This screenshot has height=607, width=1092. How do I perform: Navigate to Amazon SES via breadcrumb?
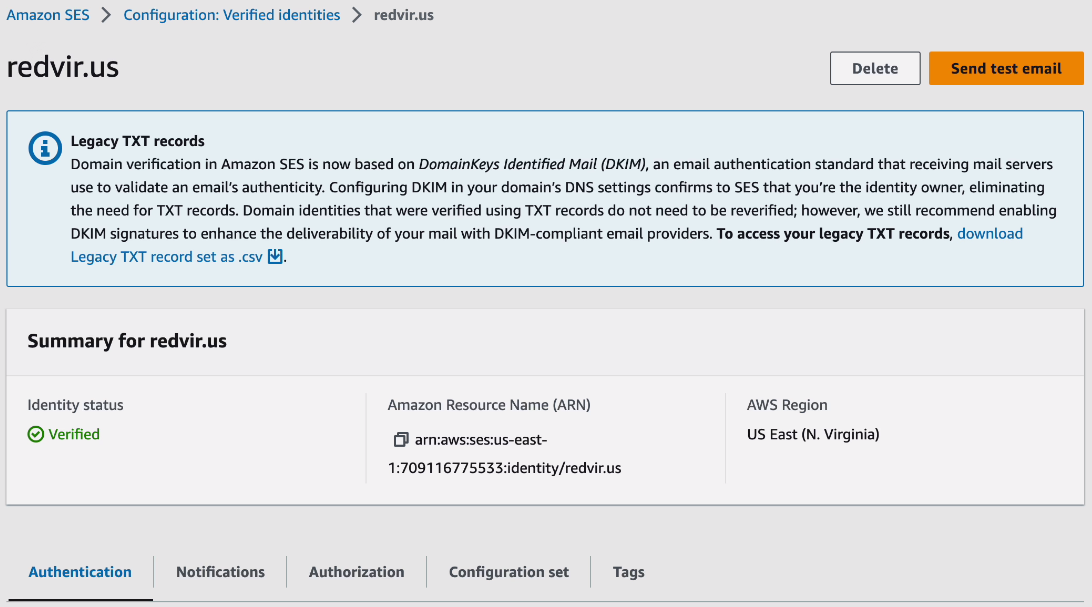48,15
